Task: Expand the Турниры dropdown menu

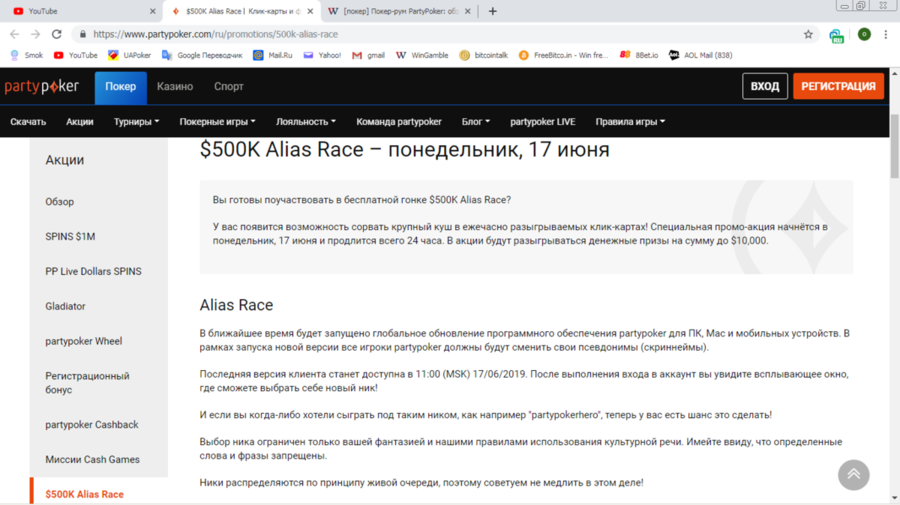Action: 136,122
